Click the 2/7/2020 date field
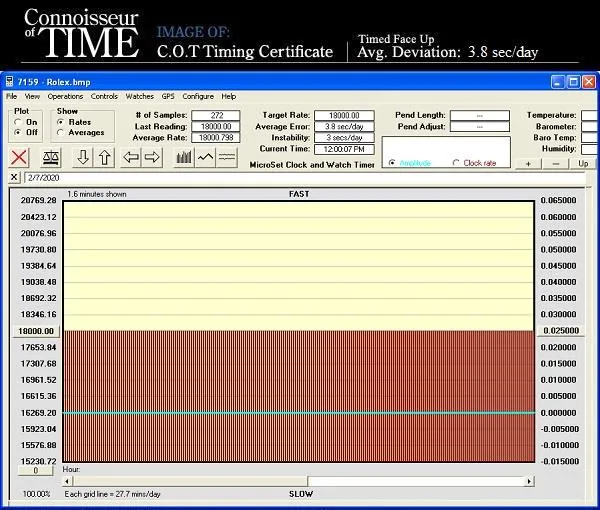Image resolution: width=600 pixels, height=510 pixels. tap(305, 178)
